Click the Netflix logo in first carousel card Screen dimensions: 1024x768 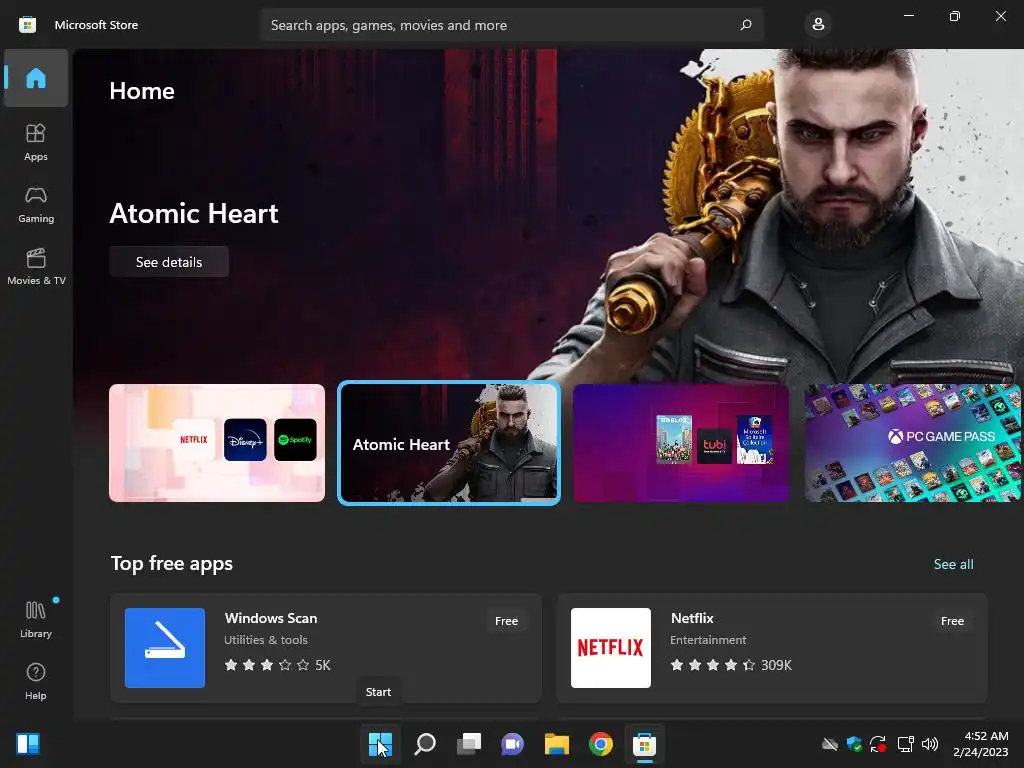194,440
